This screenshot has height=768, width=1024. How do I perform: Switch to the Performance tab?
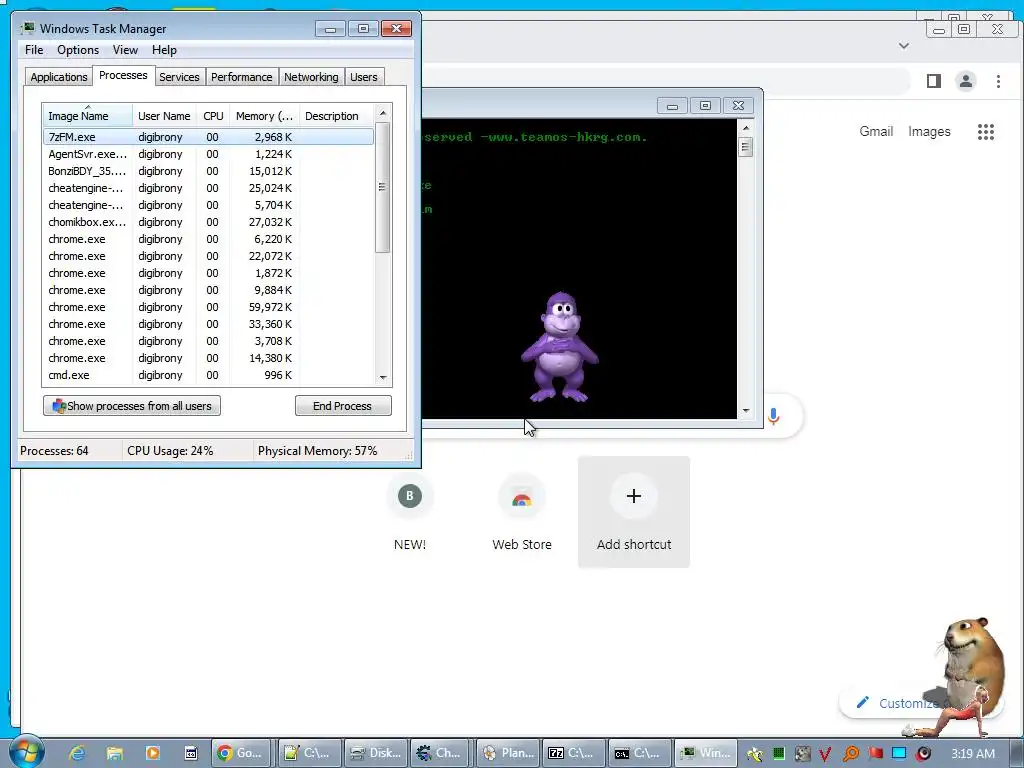click(241, 77)
